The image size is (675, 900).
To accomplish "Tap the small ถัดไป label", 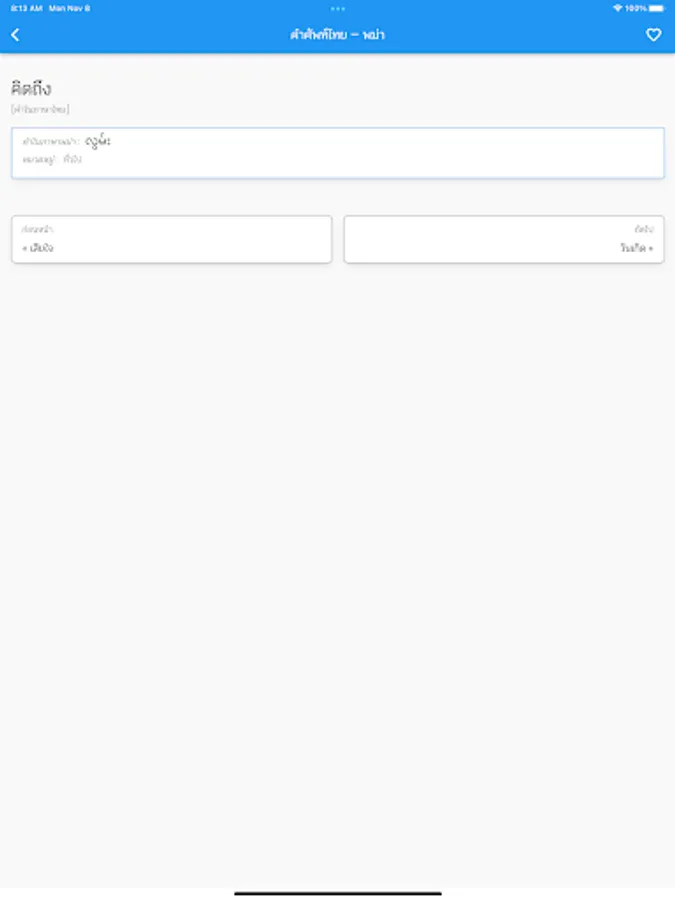I will tap(643, 230).
